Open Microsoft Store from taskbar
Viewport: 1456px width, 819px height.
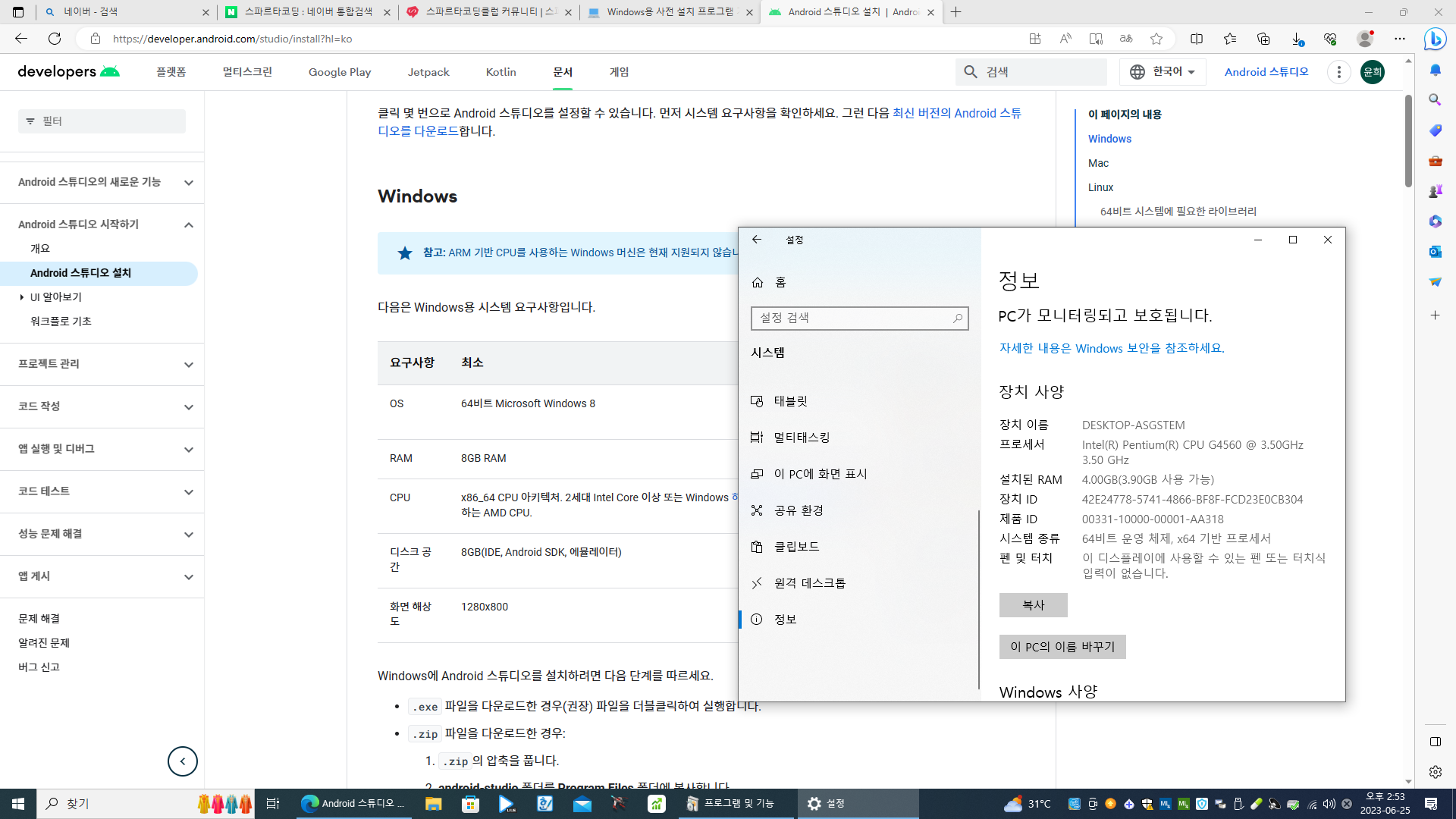[471, 804]
